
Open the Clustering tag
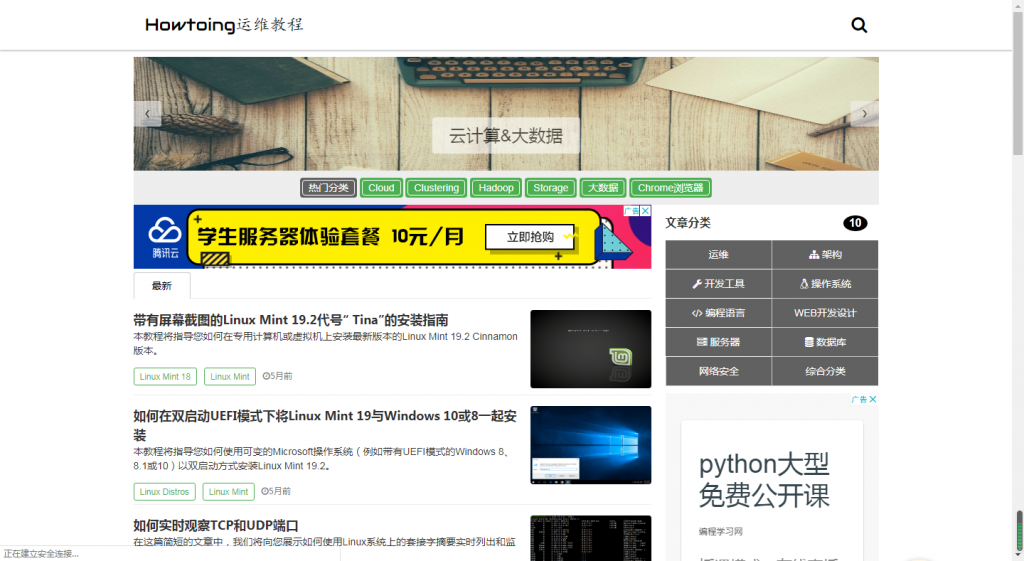[x=436, y=187]
